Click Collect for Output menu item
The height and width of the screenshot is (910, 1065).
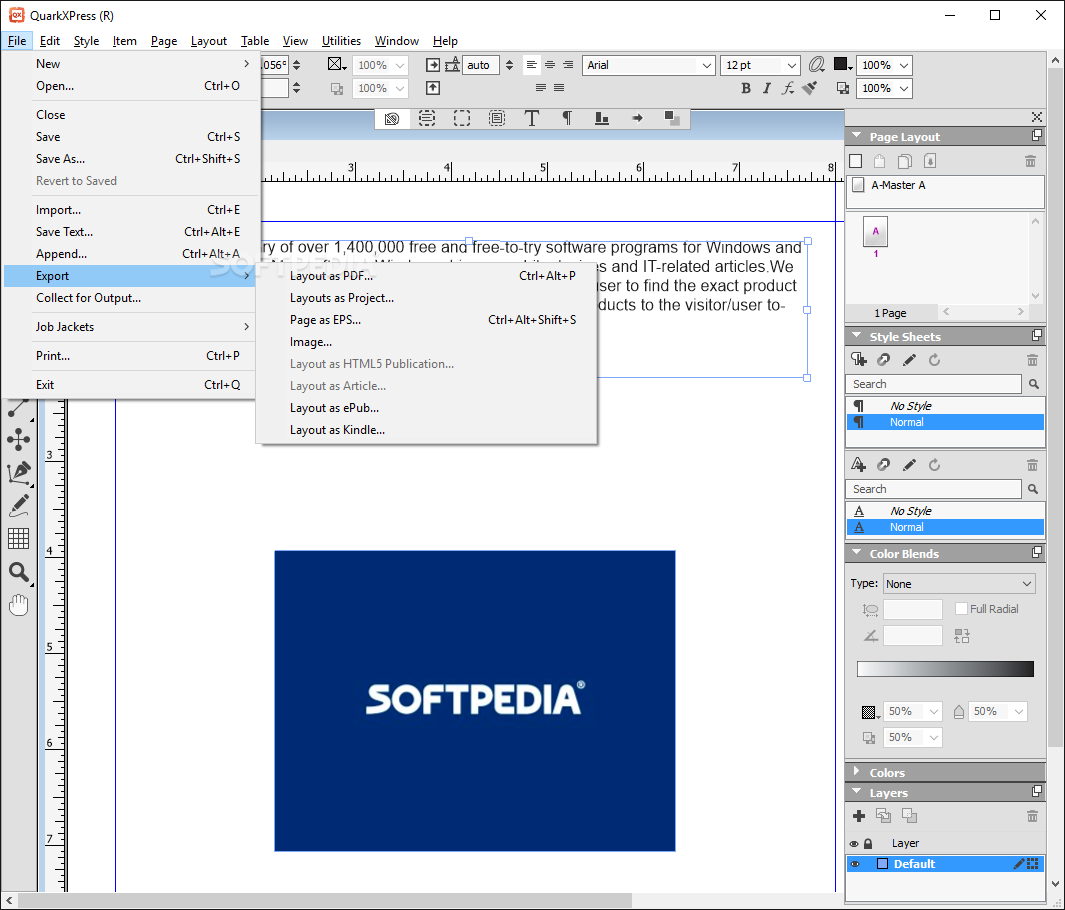click(129, 297)
